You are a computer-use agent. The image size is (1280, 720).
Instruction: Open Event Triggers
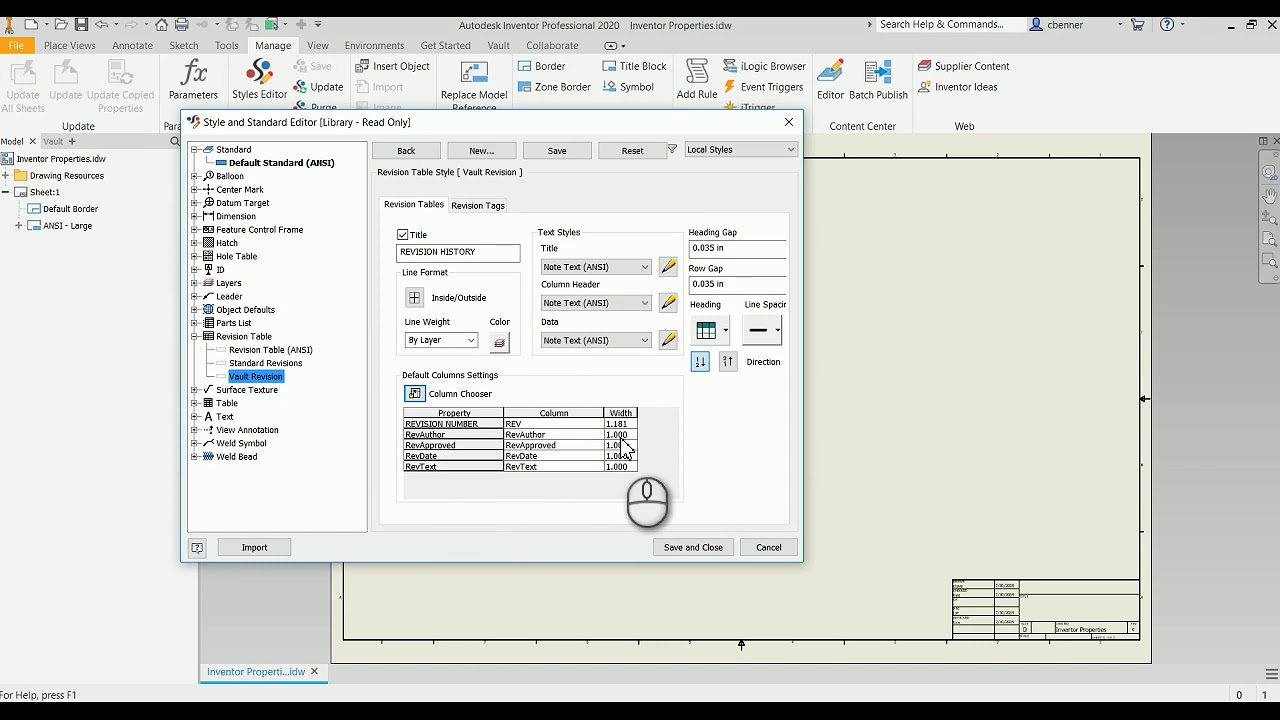tap(763, 87)
